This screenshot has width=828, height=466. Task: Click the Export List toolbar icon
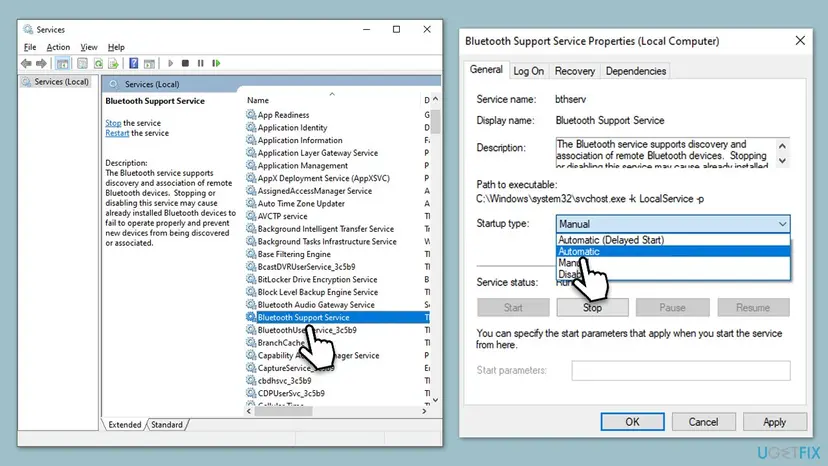[113, 63]
